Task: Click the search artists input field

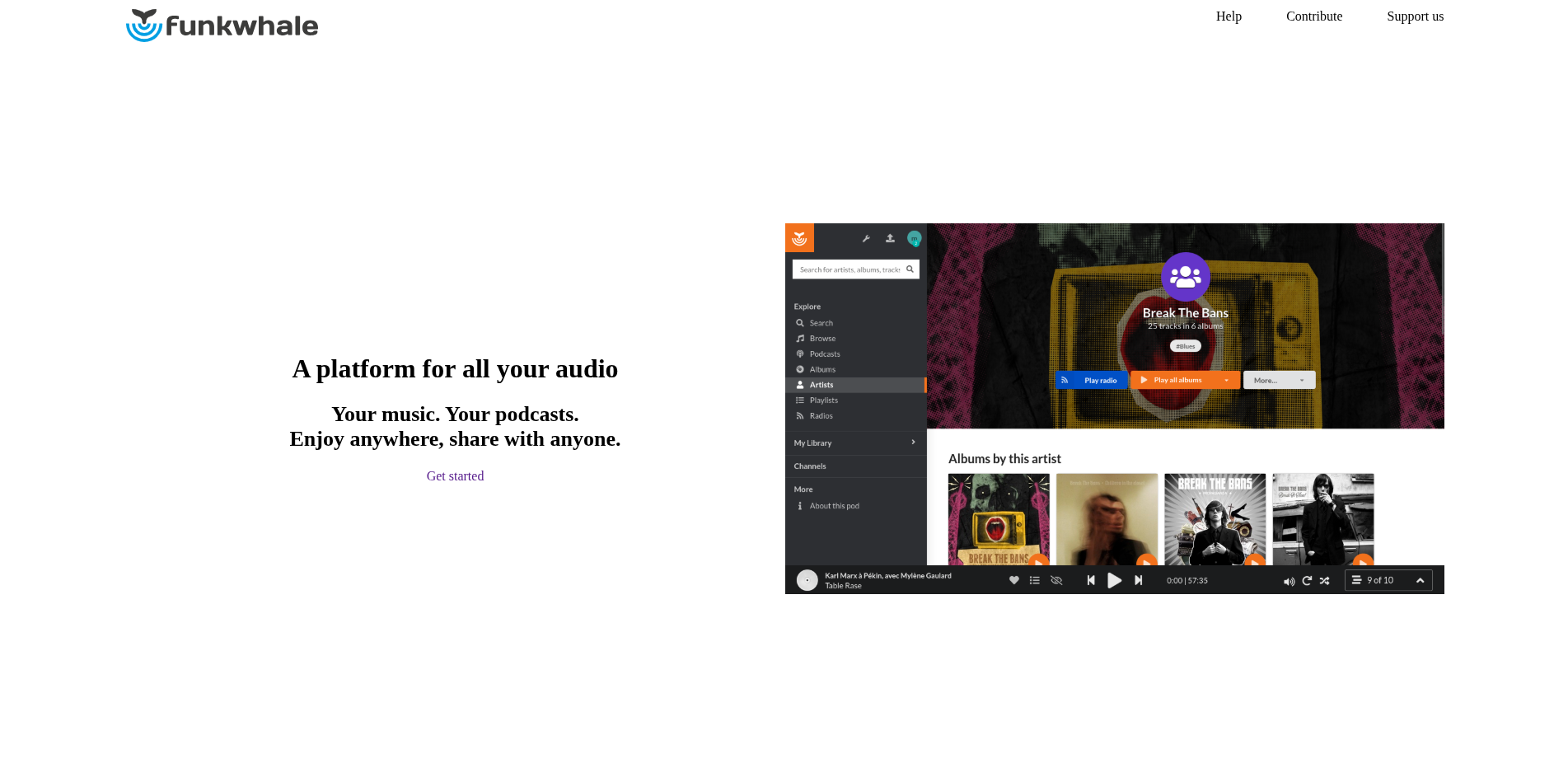Action: tap(849, 269)
